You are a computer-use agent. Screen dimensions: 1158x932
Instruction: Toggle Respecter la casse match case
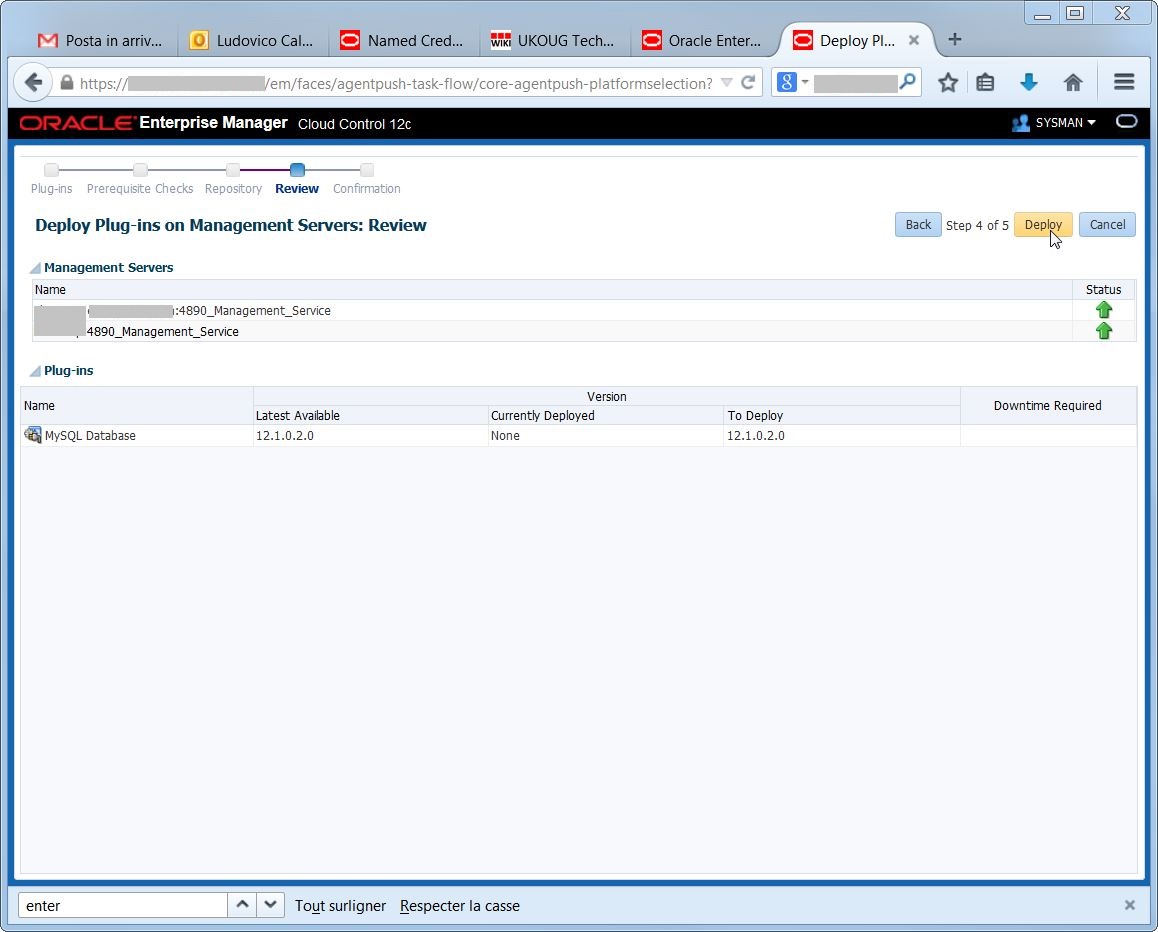point(459,905)
